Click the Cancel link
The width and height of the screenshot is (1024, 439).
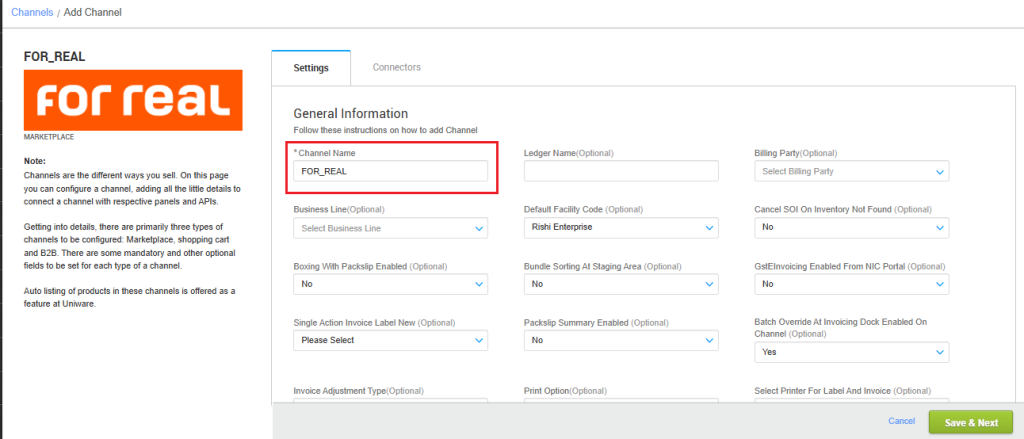[x=901, y=422]
